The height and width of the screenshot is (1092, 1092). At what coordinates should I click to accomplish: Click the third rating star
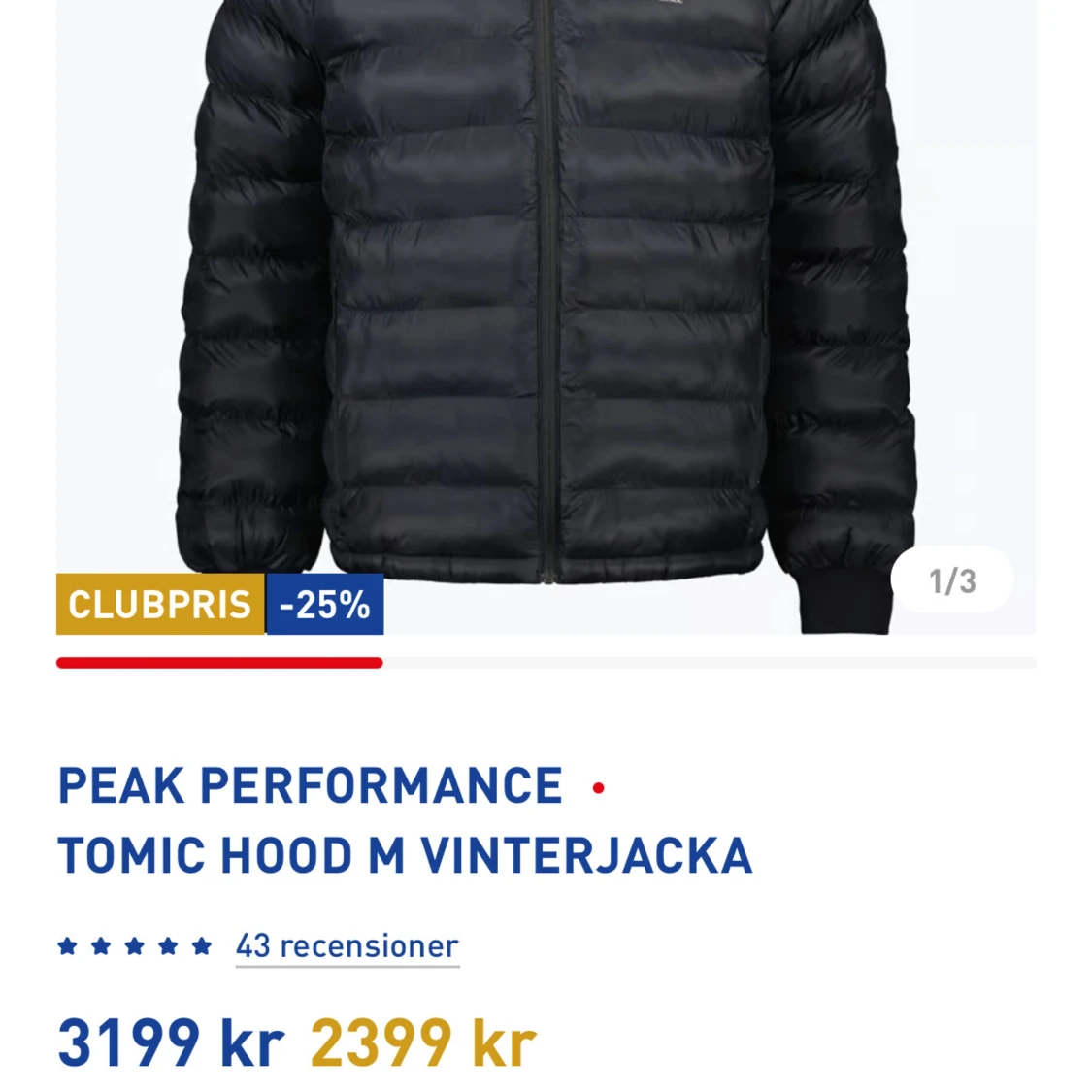coord(134,945)
